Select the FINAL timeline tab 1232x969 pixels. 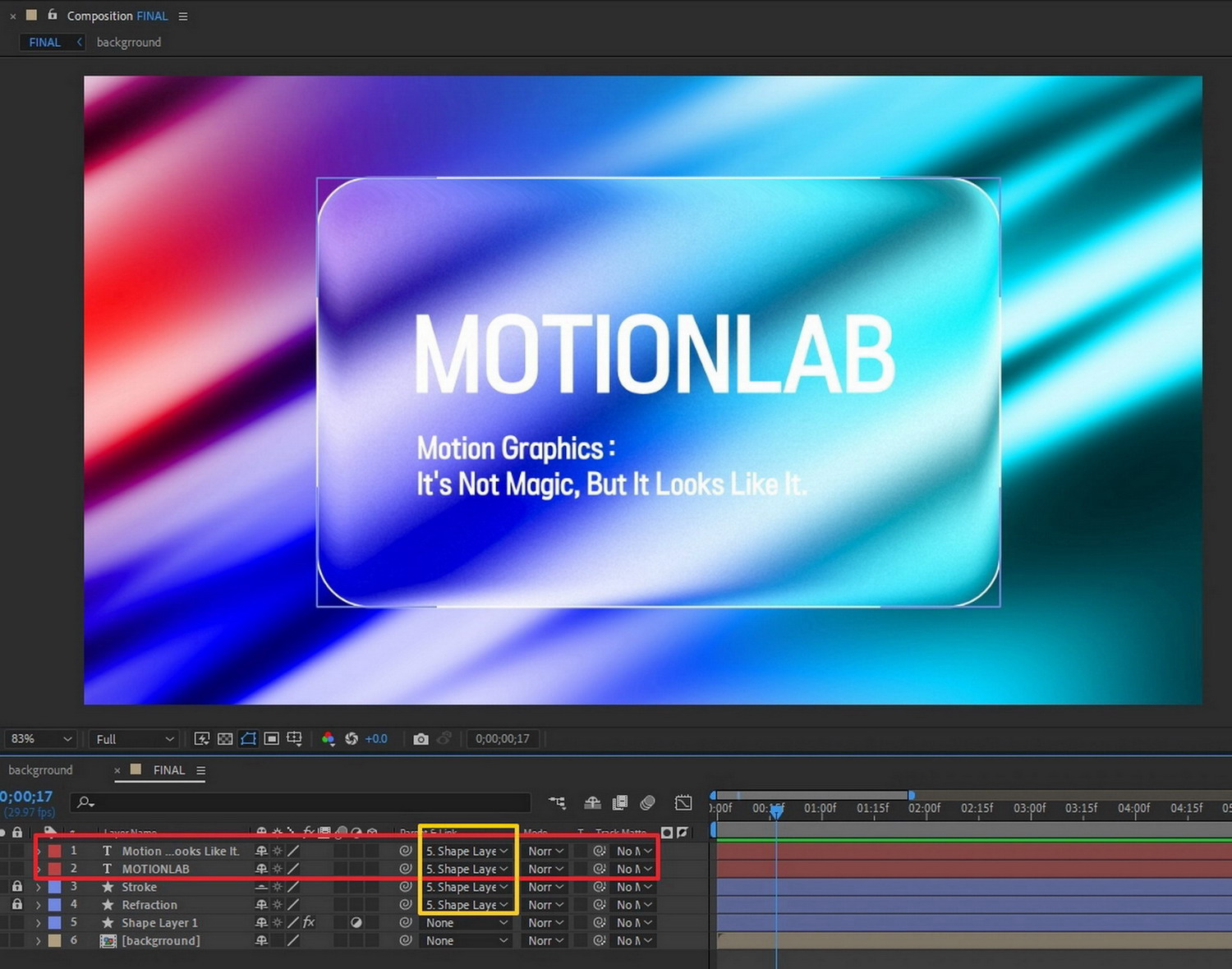click(x=169, y=770)
